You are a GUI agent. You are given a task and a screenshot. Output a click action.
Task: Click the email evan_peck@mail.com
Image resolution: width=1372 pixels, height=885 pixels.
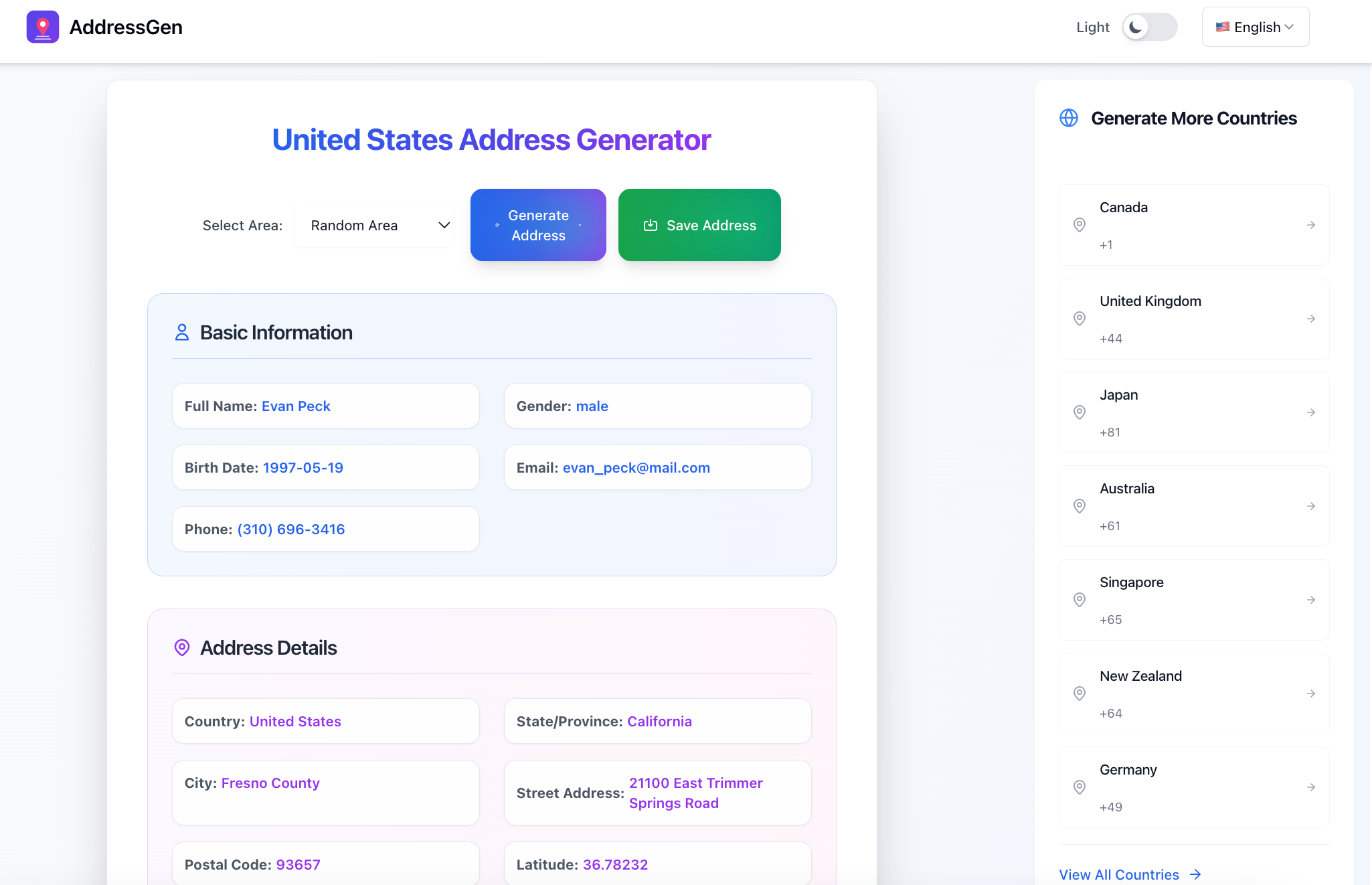[636, 468]
